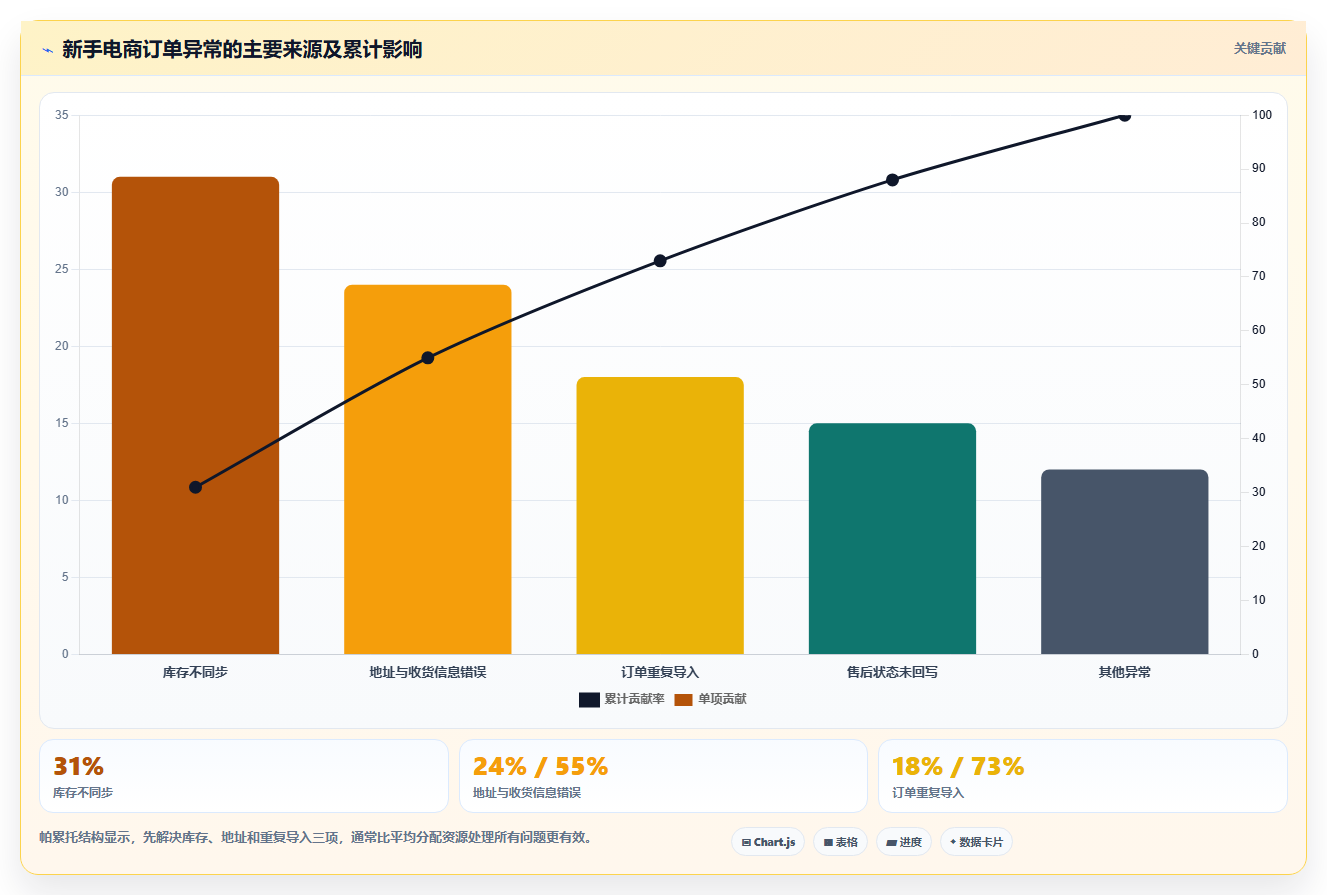Click the cumulative line point above 售后状态未回写
Screen dimensions: 1327x895
pyautogui.click(x=892, y=180)
